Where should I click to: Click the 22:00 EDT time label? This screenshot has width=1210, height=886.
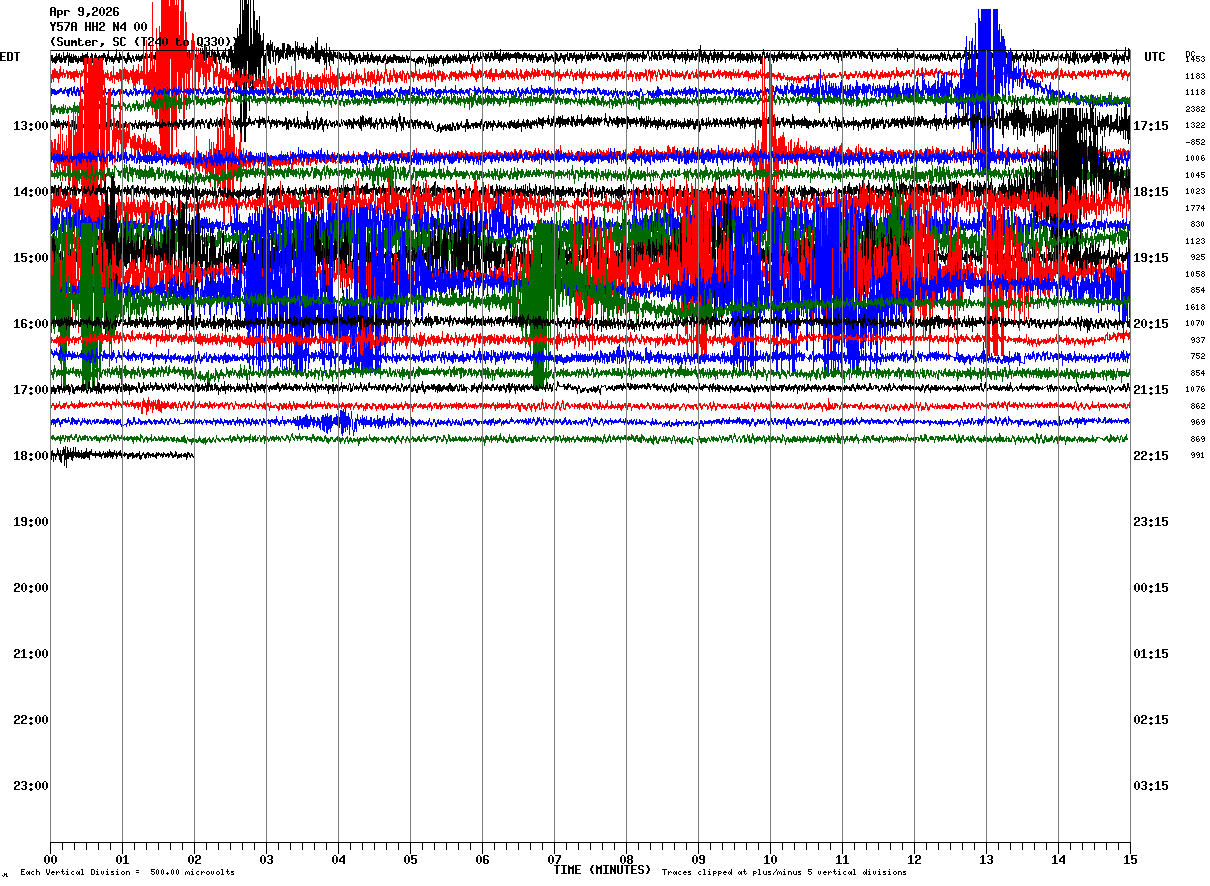coord(30,720)
